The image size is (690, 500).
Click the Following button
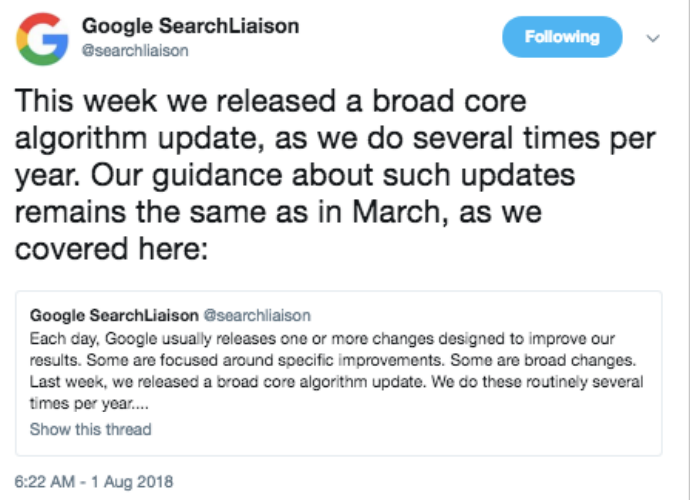pyautogui.click(x=562, y=37)
